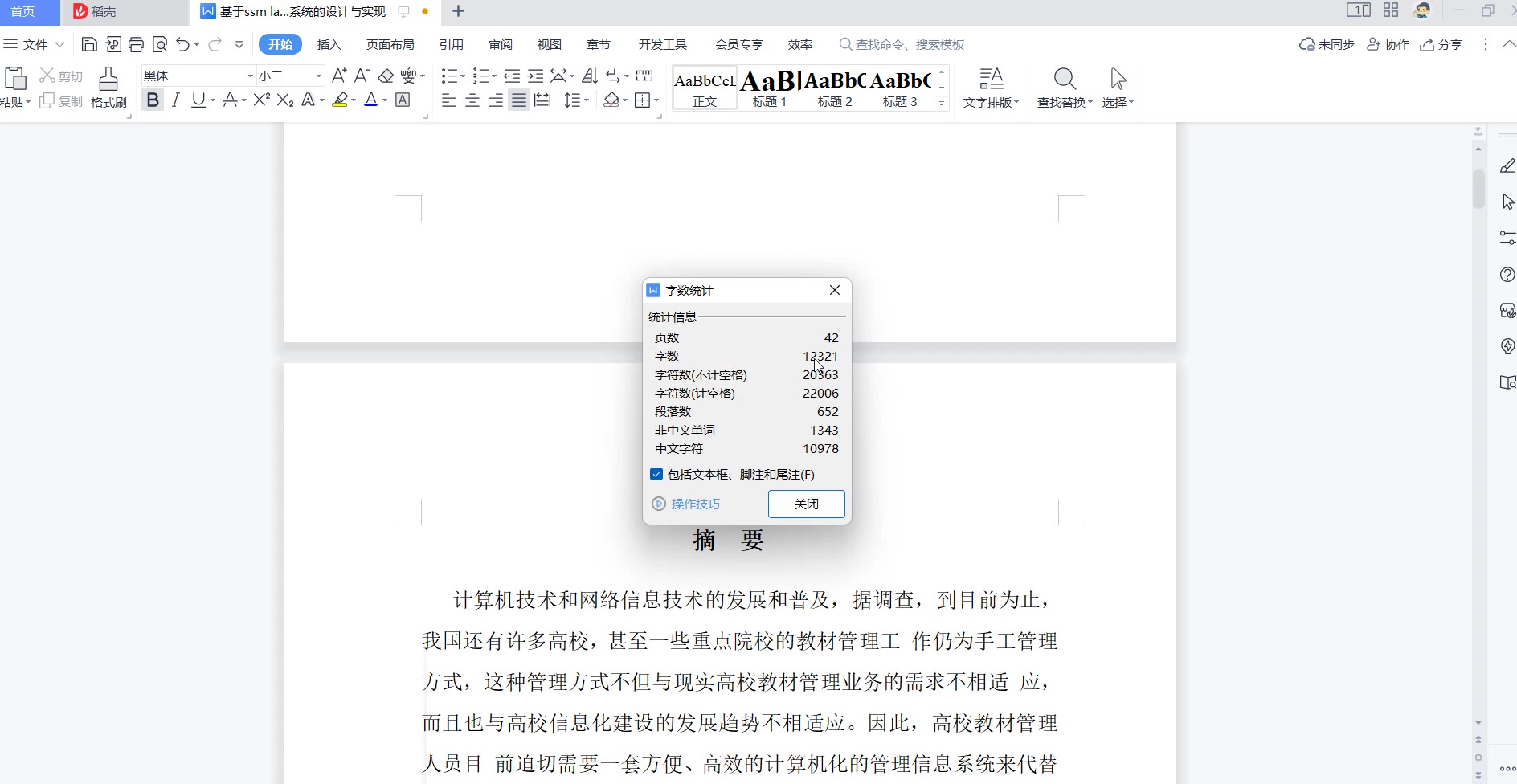Screen dimensions: 1517x784
Task: Open the pen tool in the right sidebar
Action: click(1507, 165)
